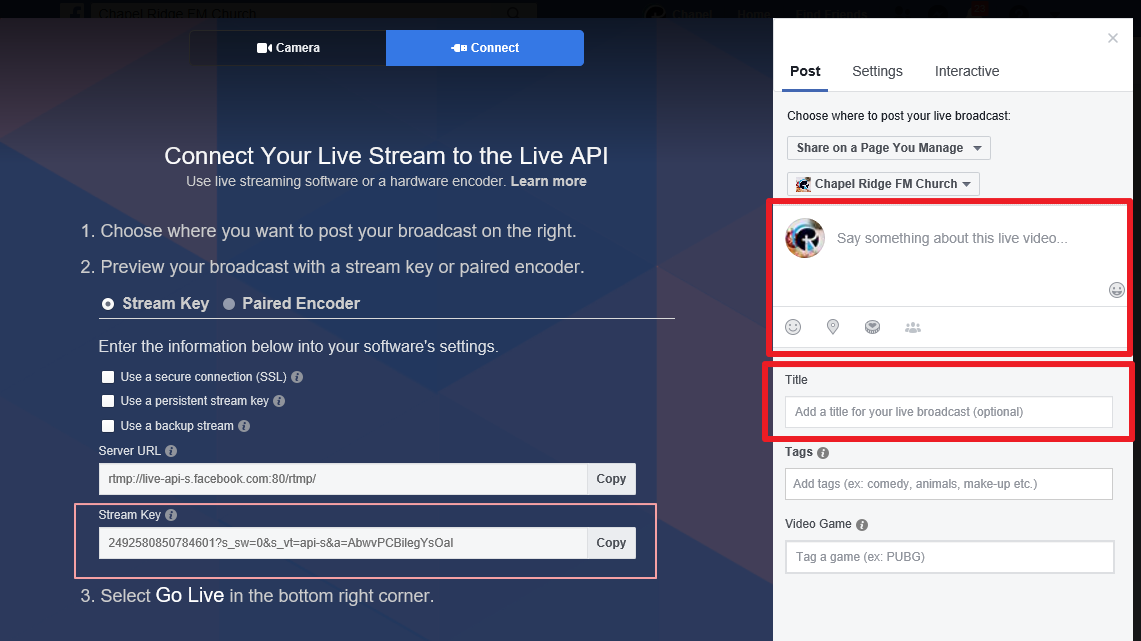Enable Use a secure connection (SSL)

(108, 377)
